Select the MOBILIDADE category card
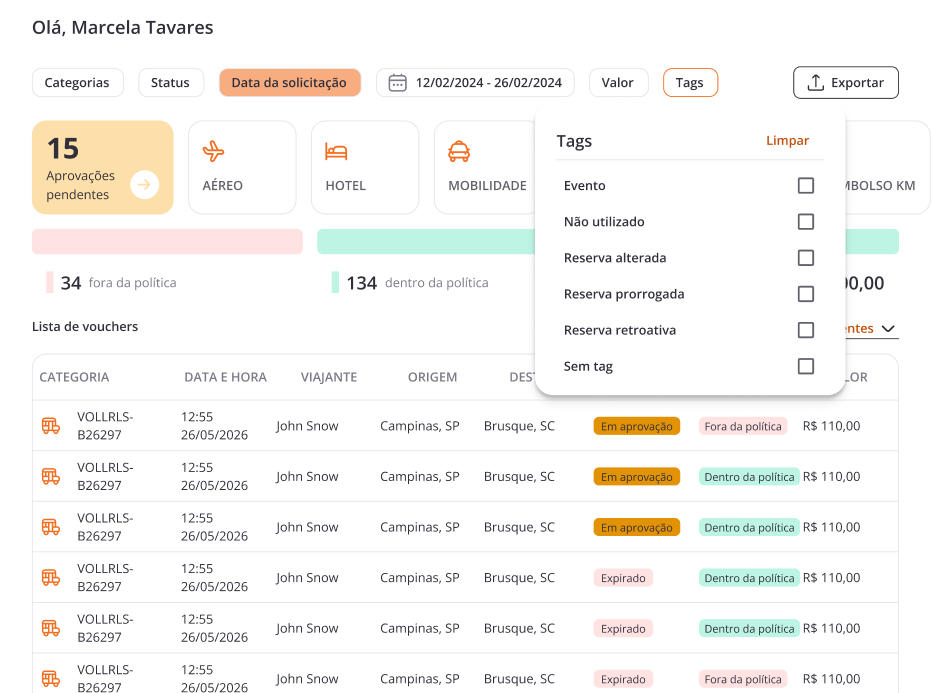932x693 pixels. click(x=486, y=167)
